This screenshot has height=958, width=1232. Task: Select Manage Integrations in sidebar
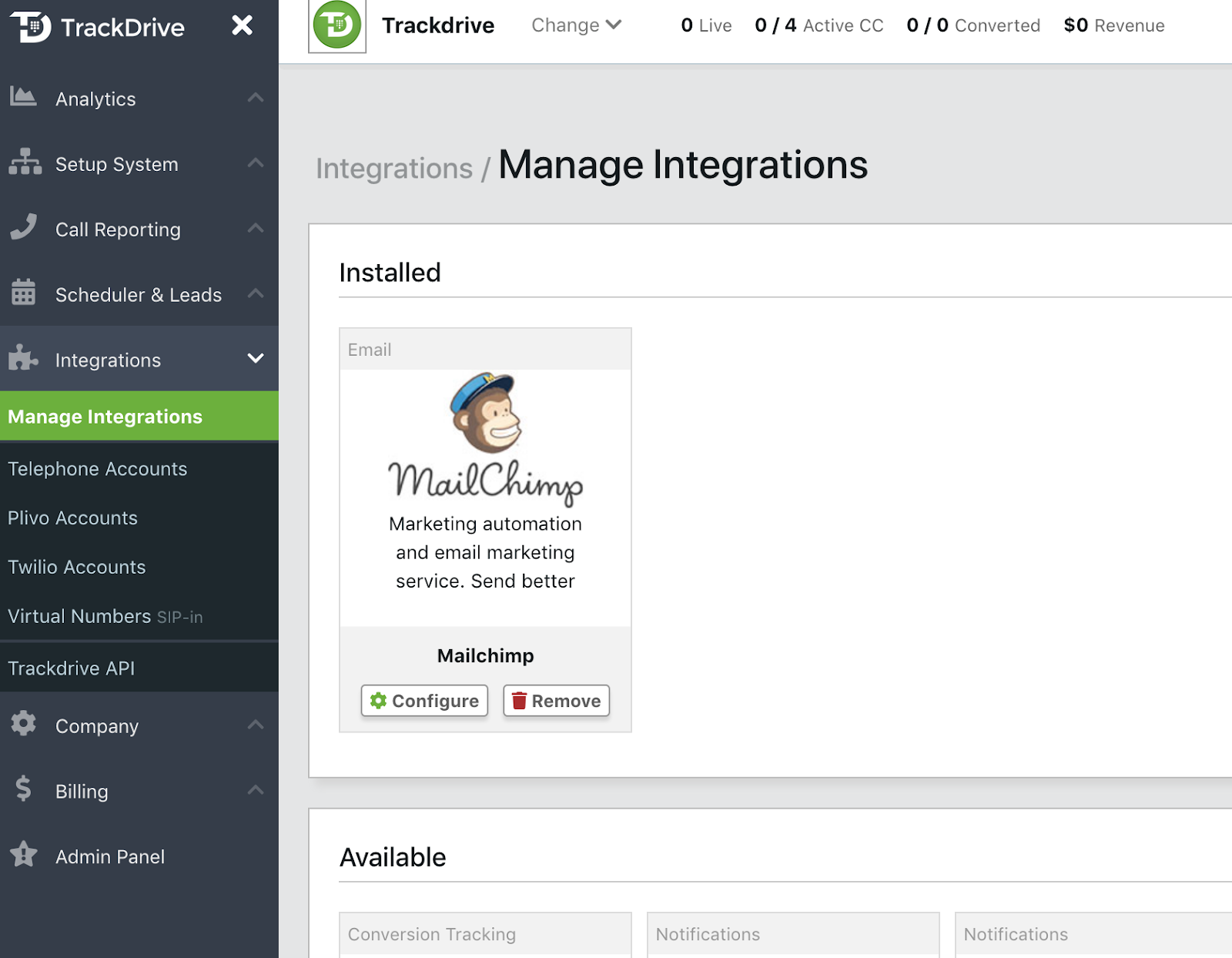(139, 417)
